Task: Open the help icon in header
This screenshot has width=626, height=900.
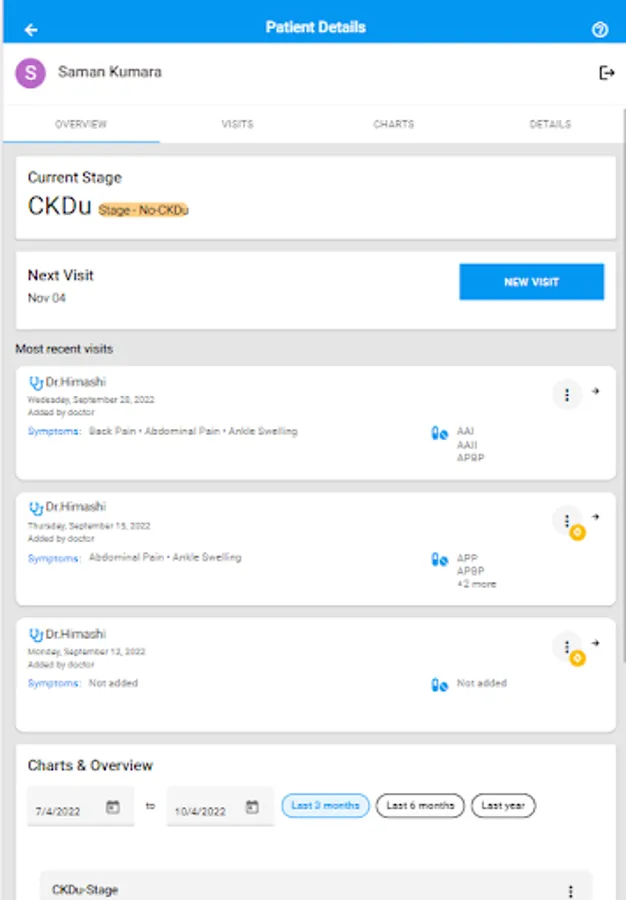Action: pos(600,30)
